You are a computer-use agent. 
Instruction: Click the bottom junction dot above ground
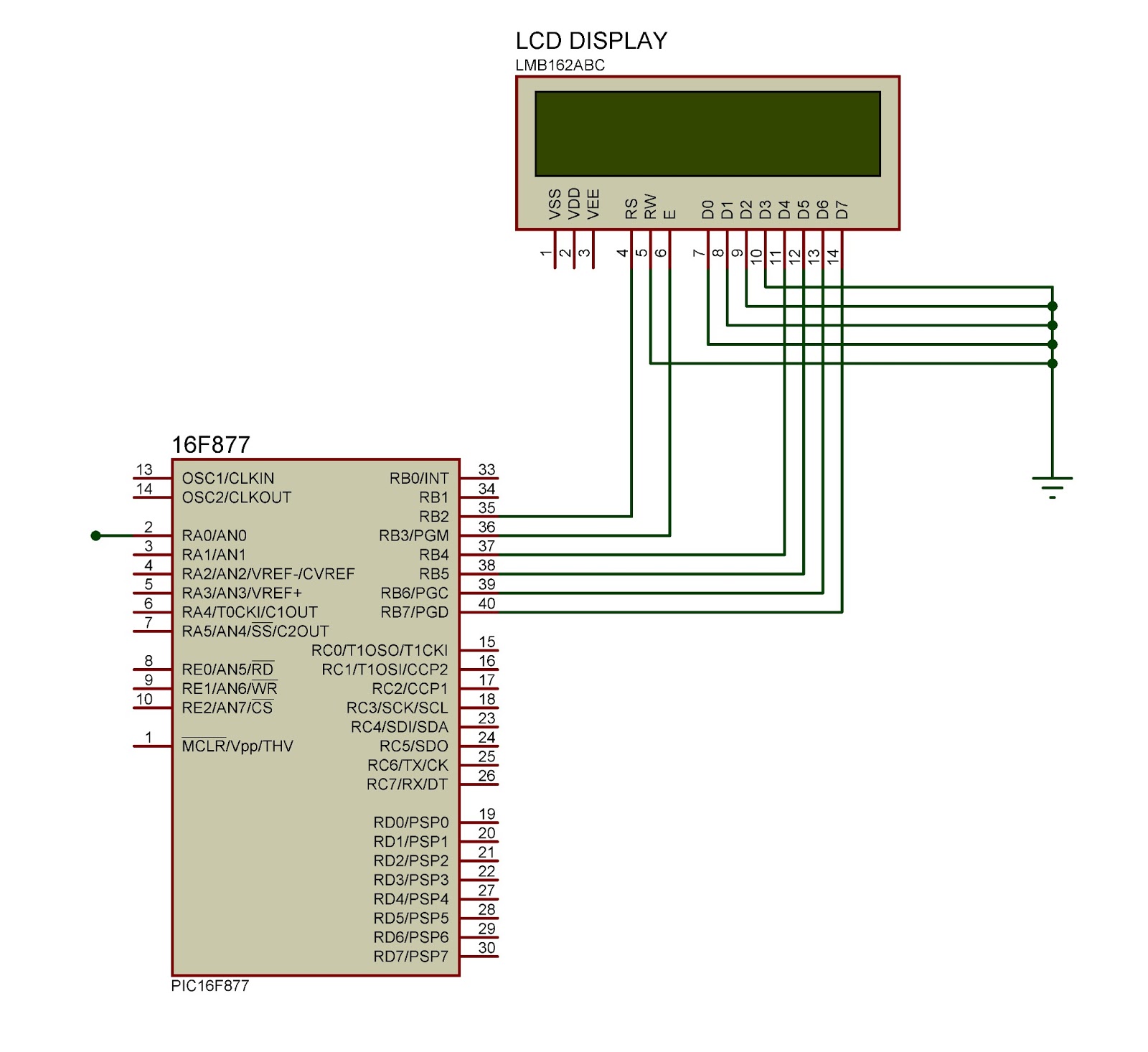[1053, 364]
